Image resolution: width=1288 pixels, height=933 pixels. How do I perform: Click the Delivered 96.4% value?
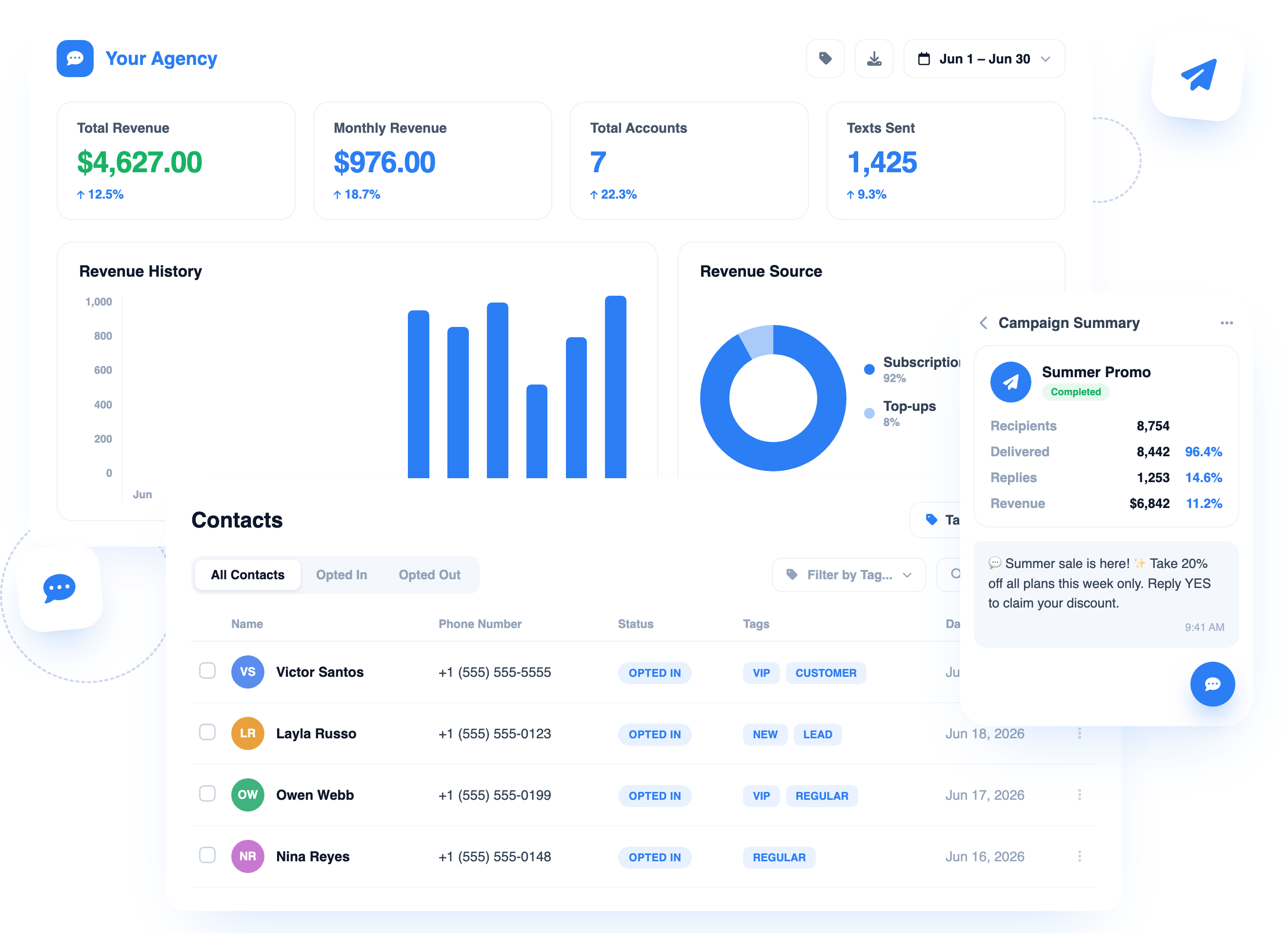click(x=1203, y=451)
